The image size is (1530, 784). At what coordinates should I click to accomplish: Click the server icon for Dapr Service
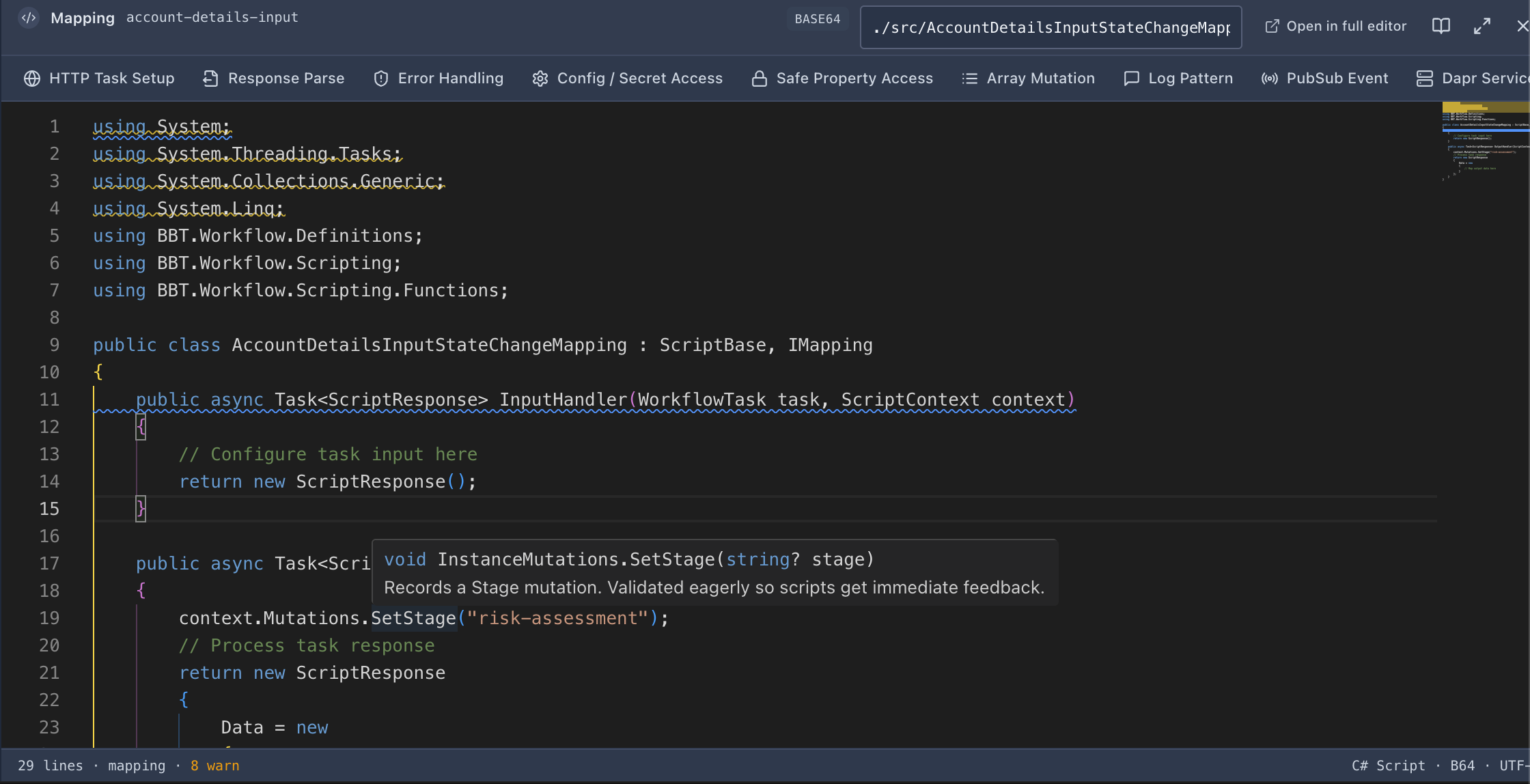1425,79
